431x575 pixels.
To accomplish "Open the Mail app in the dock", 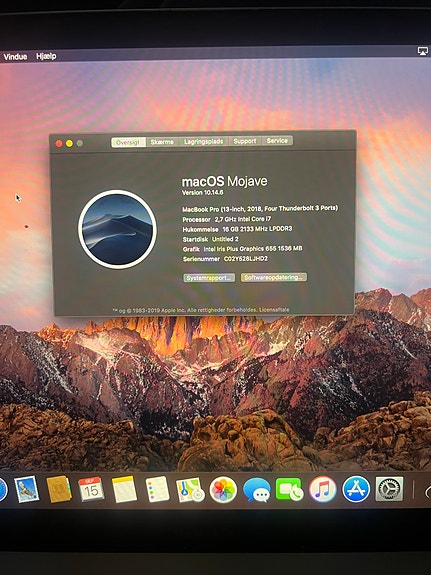I will 26,489.
